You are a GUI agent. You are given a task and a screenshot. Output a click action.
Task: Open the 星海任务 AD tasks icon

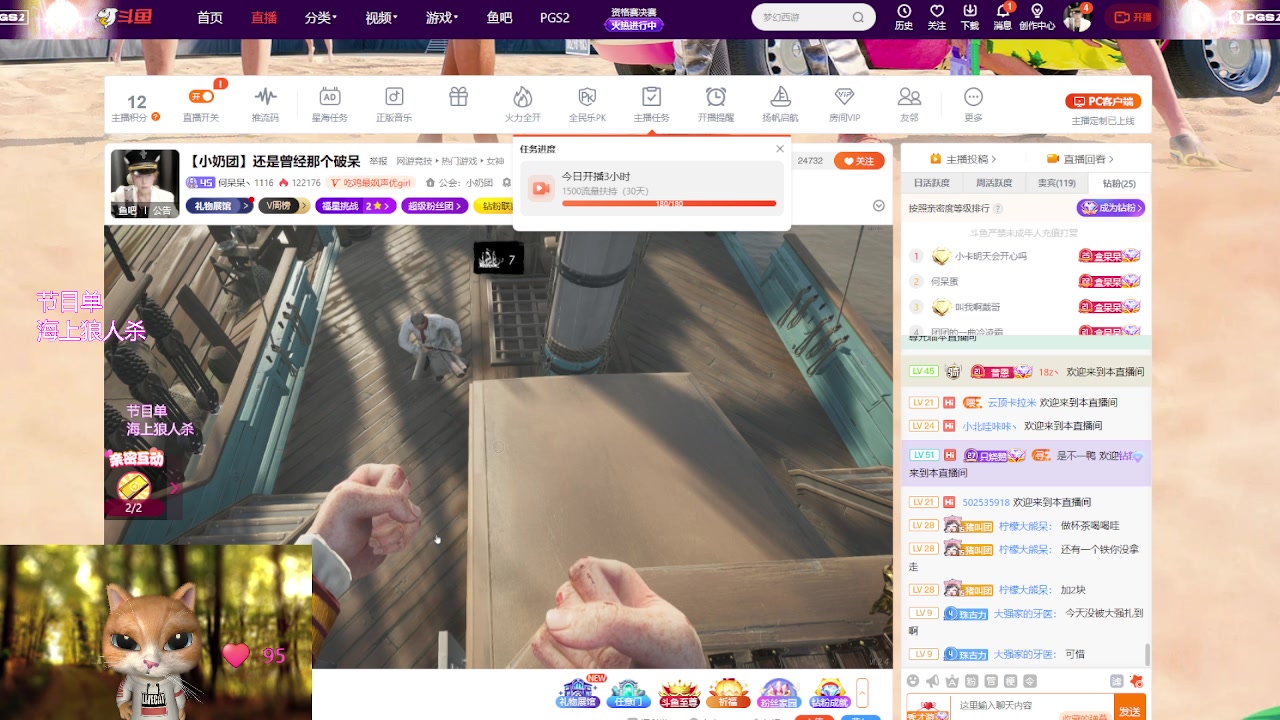click(x=329, y=104)
